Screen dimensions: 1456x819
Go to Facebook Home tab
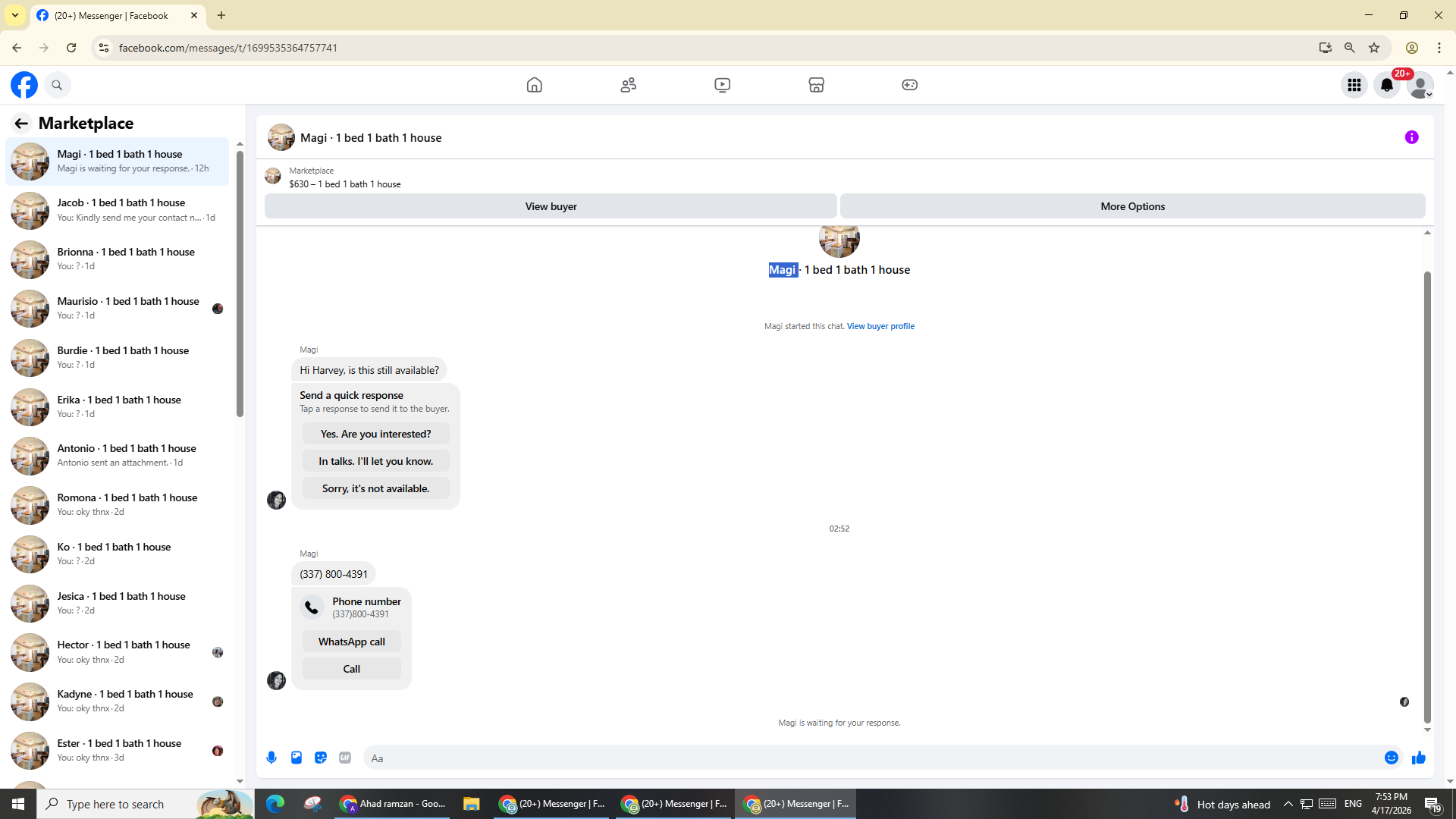pos(534,85)
